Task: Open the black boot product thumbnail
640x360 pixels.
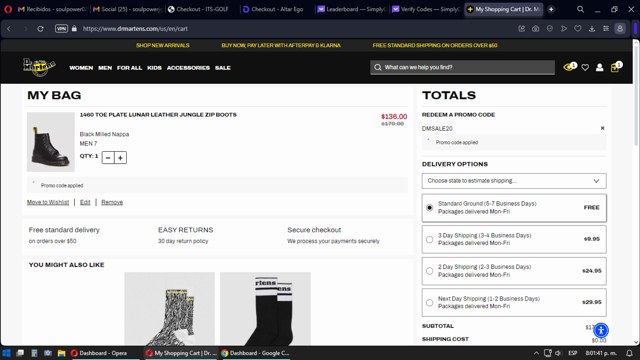Action: [51, 142]
